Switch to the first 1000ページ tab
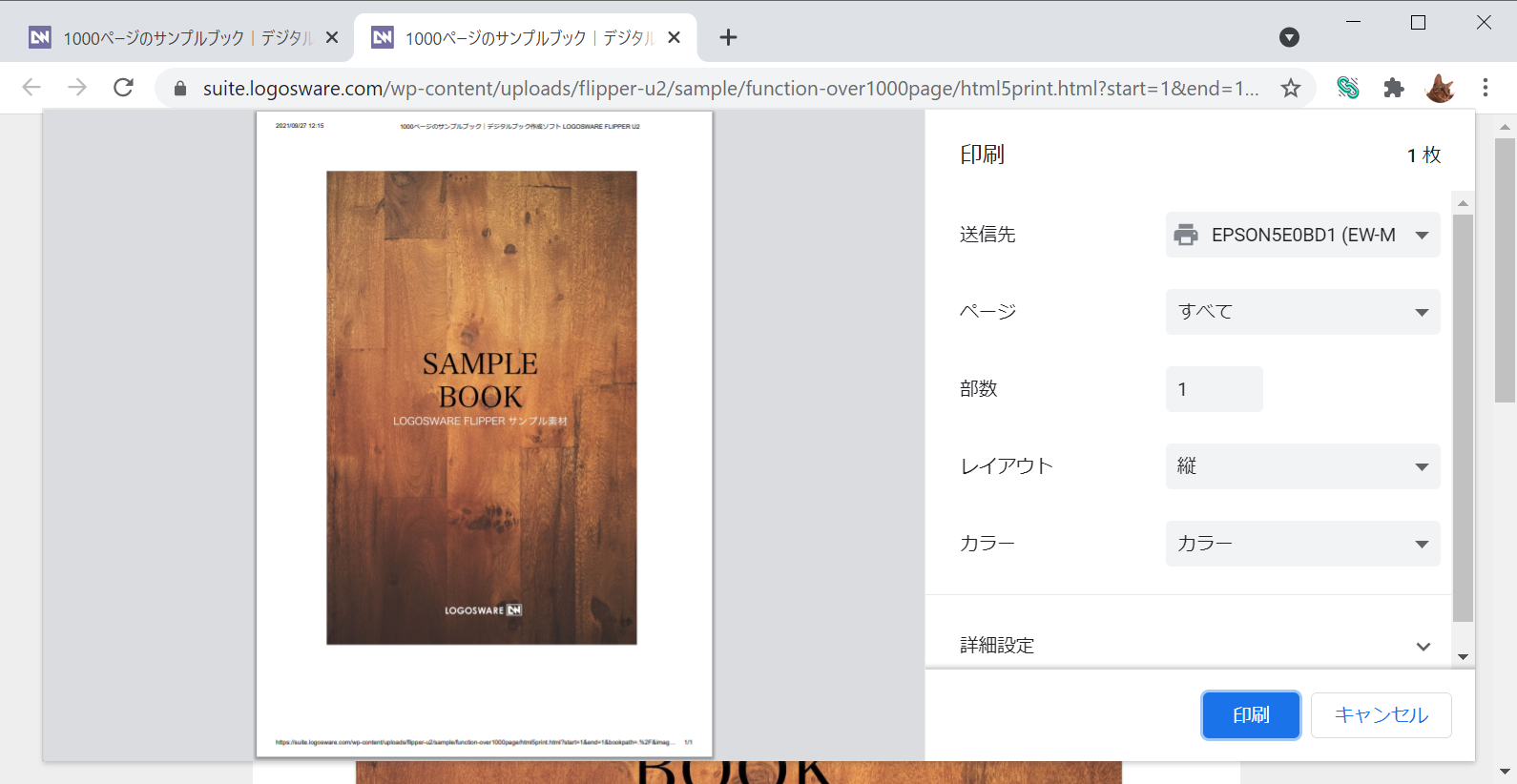The width and height of the screenshot is (1517, 784). pos(184,37)
